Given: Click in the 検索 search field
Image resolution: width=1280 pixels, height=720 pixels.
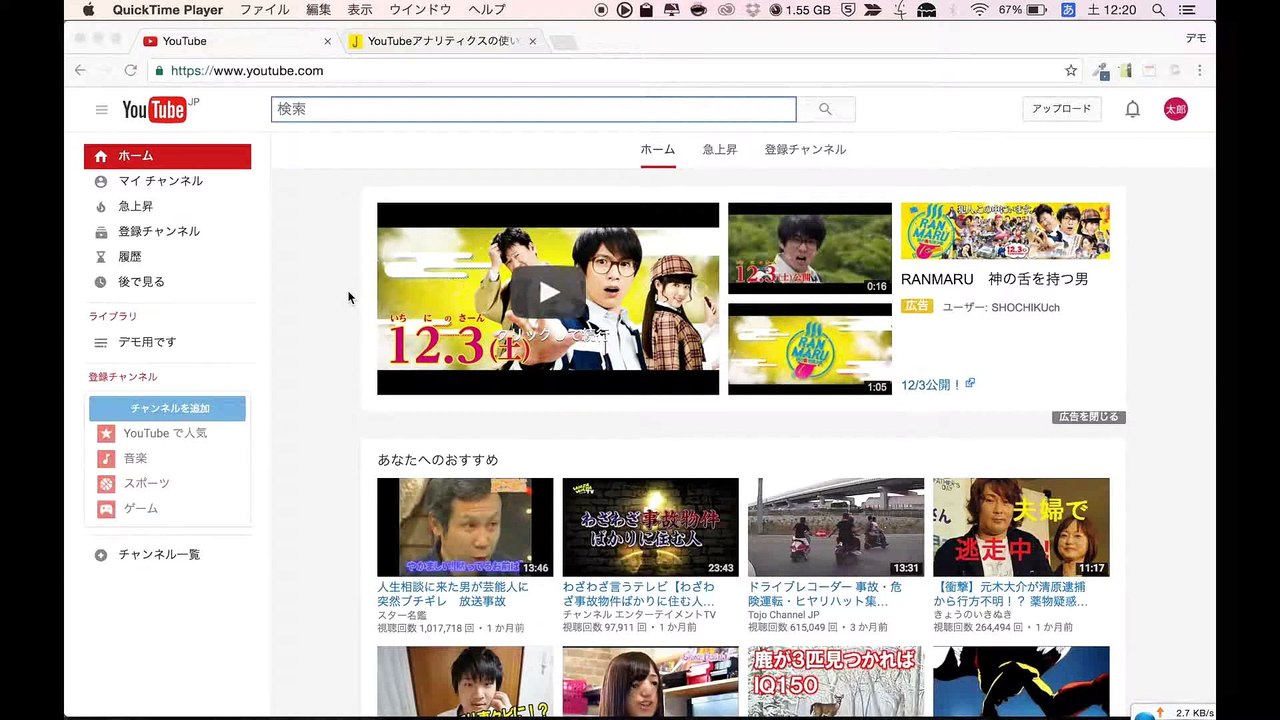Looking at the screenshot, I should pyautogui.click(x=533, y=109).
